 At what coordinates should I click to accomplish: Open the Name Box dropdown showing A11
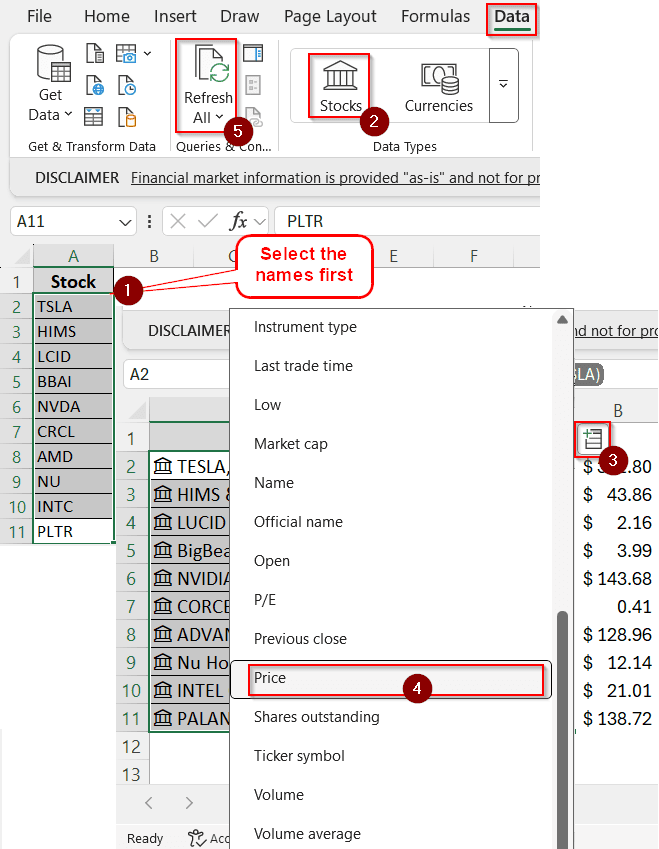tap(125, 222)
